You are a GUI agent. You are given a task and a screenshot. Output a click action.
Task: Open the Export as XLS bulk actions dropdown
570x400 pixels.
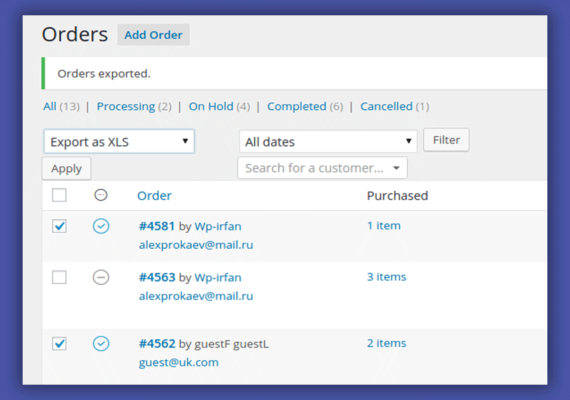click(x=119, y=141)
